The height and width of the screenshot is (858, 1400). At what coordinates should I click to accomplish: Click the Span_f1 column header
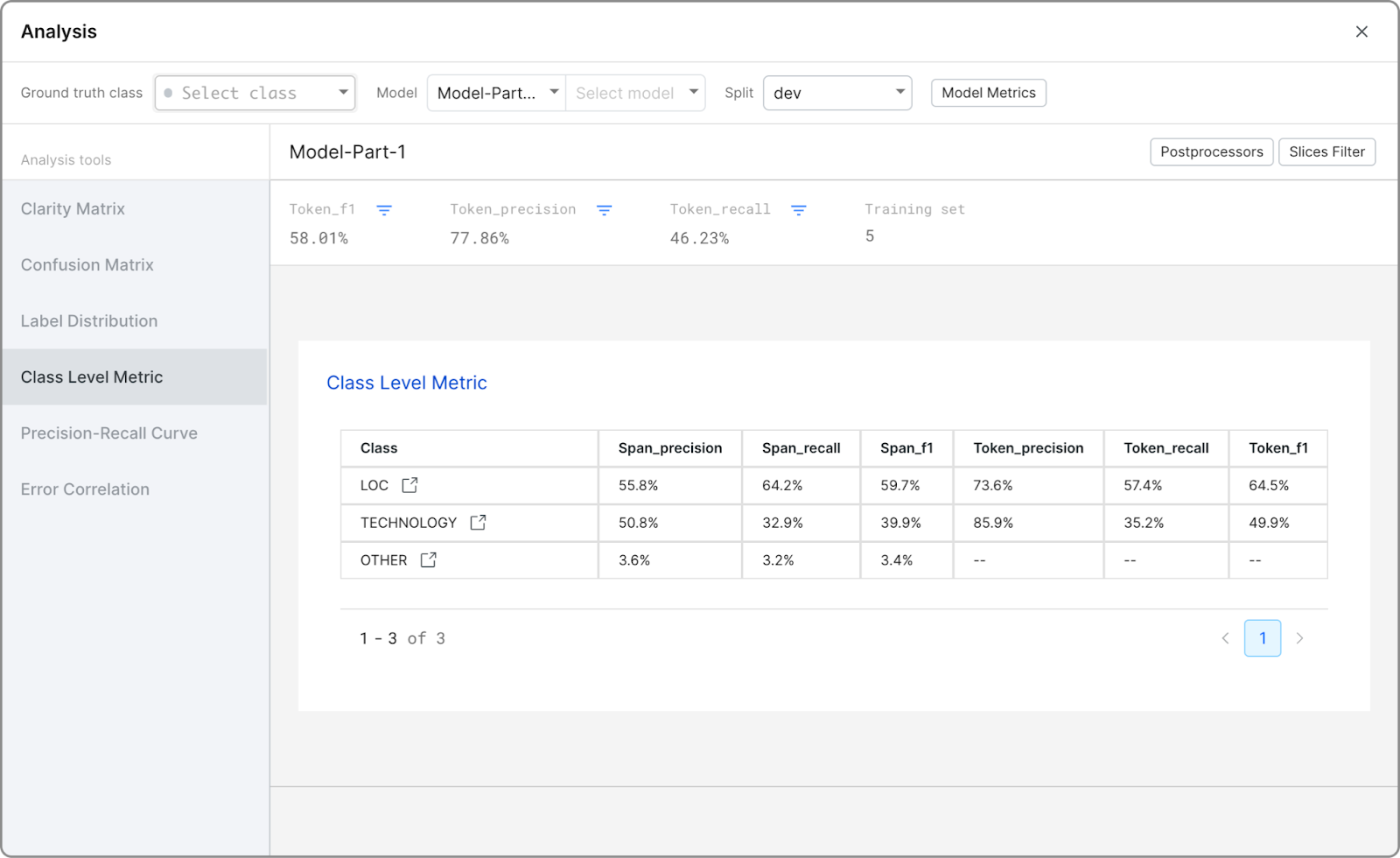[906, 448]
